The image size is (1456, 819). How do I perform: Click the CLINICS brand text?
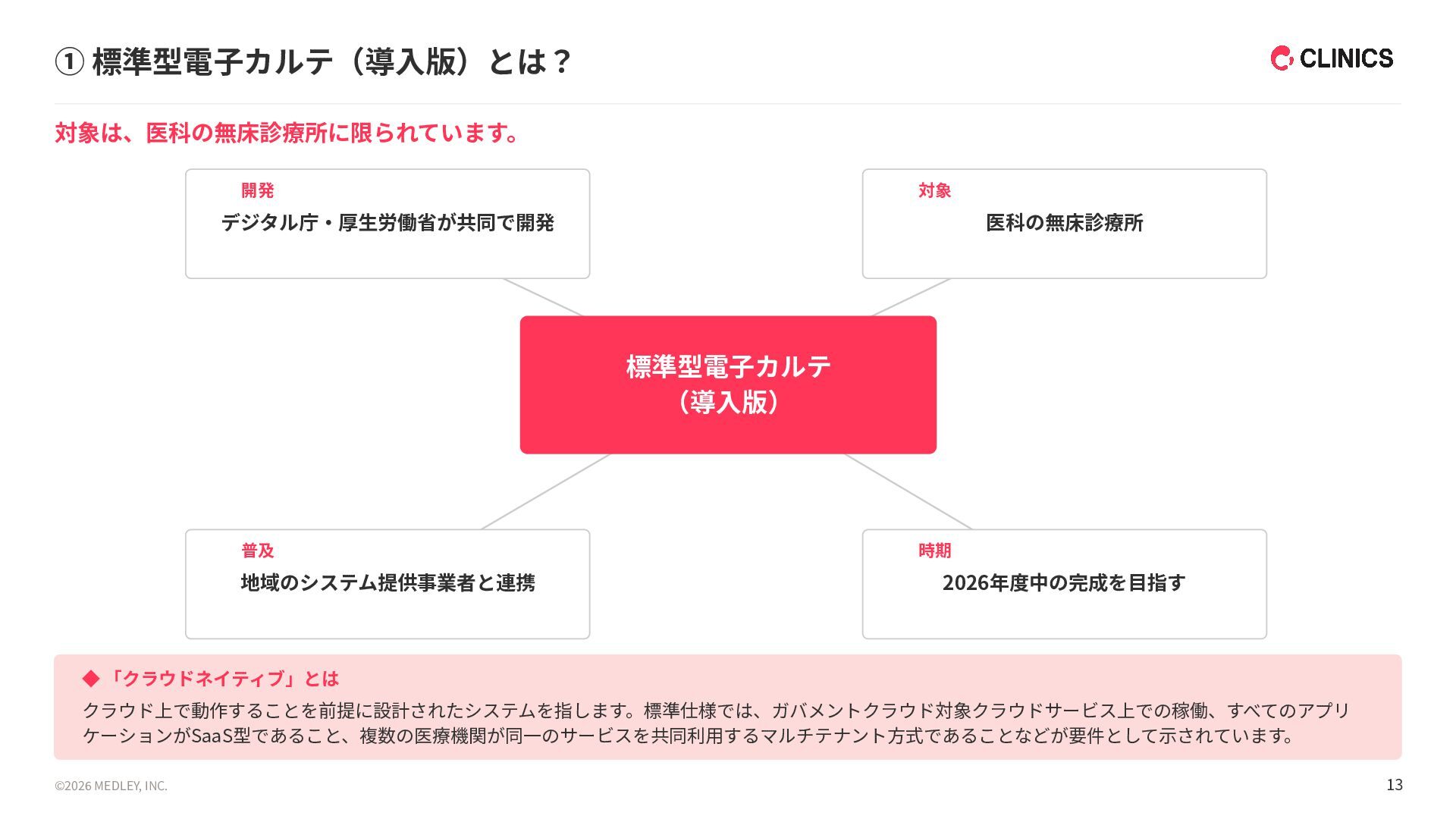(1346, 58)
